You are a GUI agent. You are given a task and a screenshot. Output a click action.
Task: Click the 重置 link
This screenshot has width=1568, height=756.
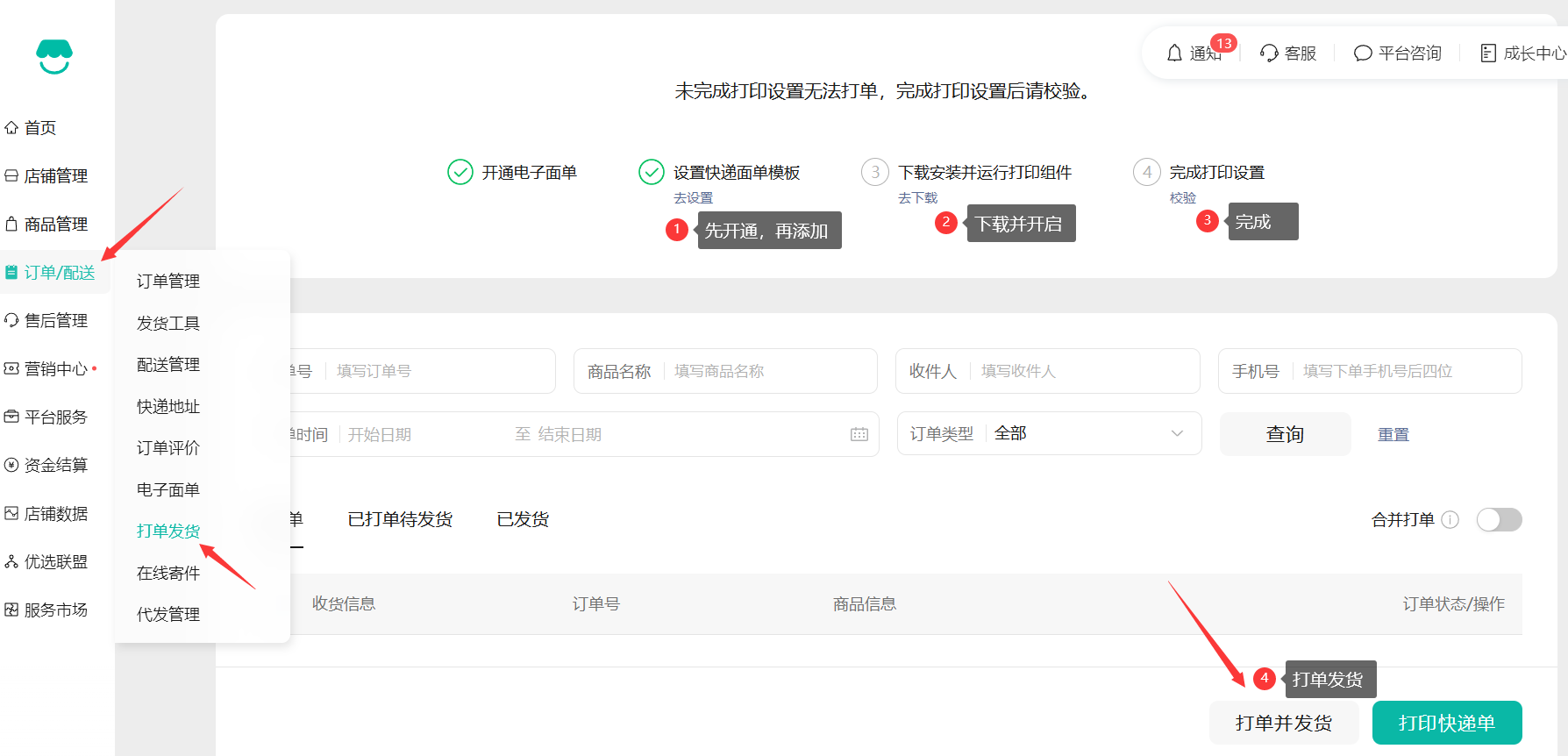pyautogui.click(x=1393, y=434)
